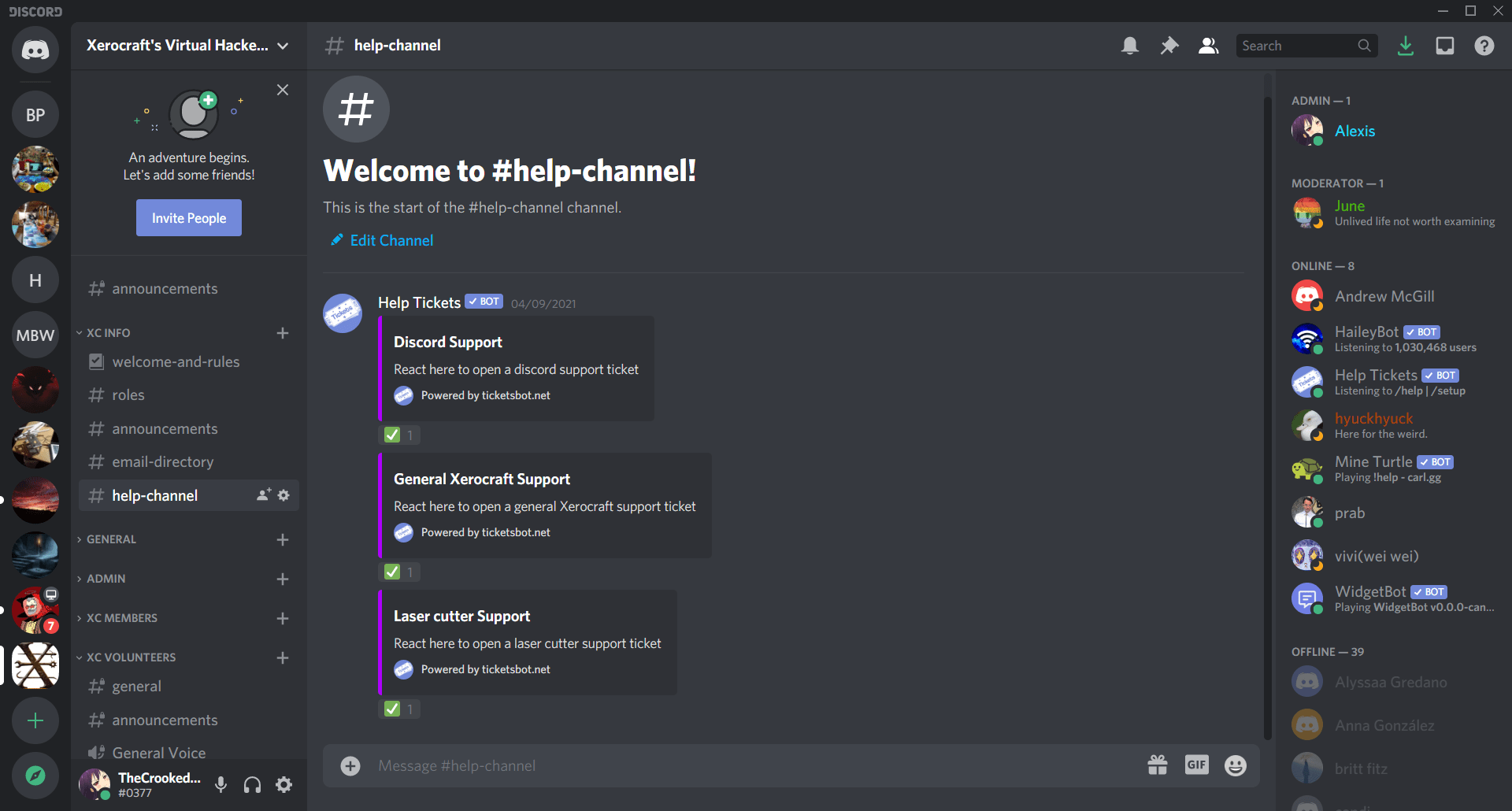Click TheCrooked user avatar
The image size is (1512, 811).
click(x=95, y=784)
